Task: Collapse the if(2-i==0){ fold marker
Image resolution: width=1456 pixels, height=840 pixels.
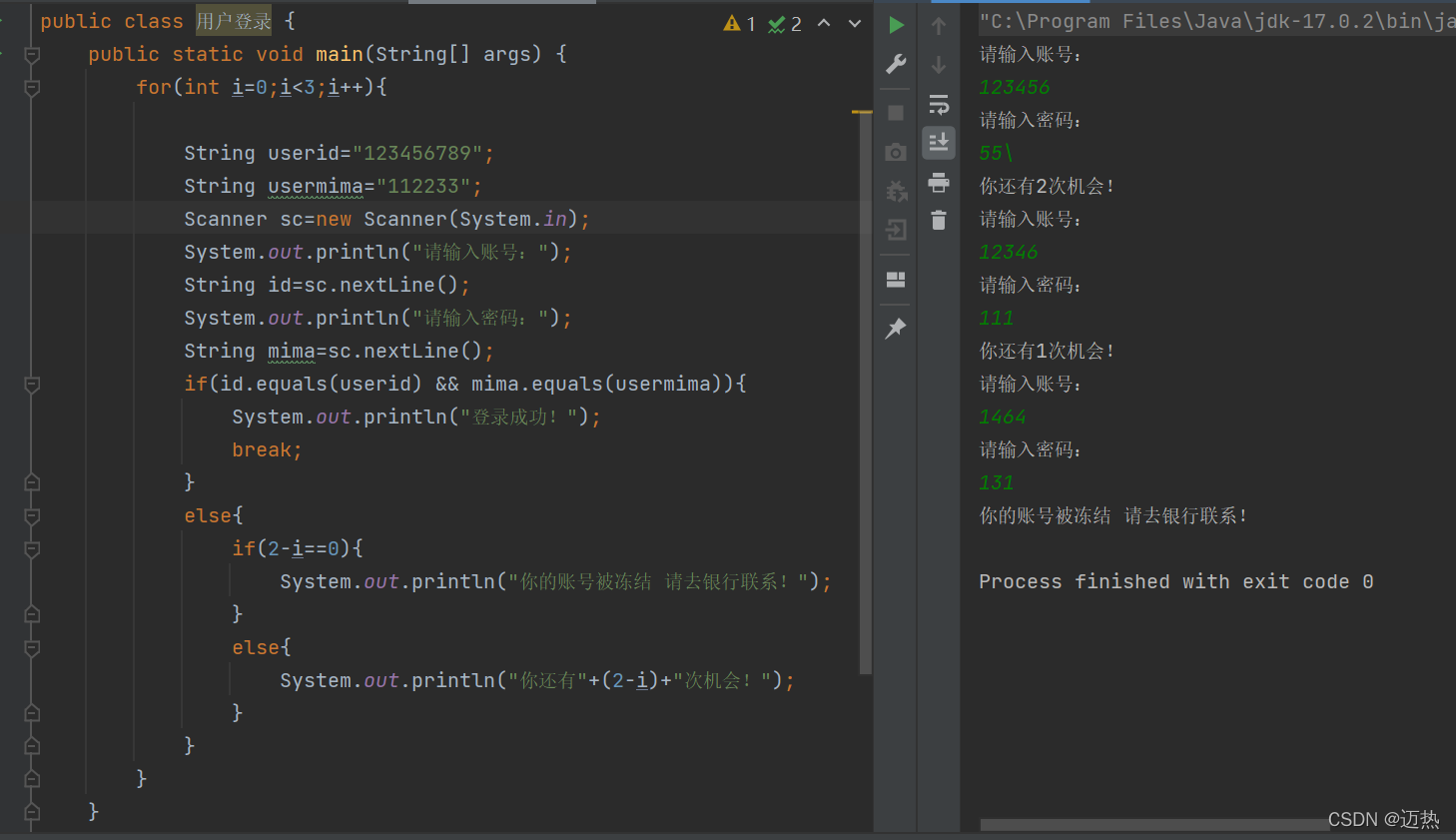Action: [32, 548]
